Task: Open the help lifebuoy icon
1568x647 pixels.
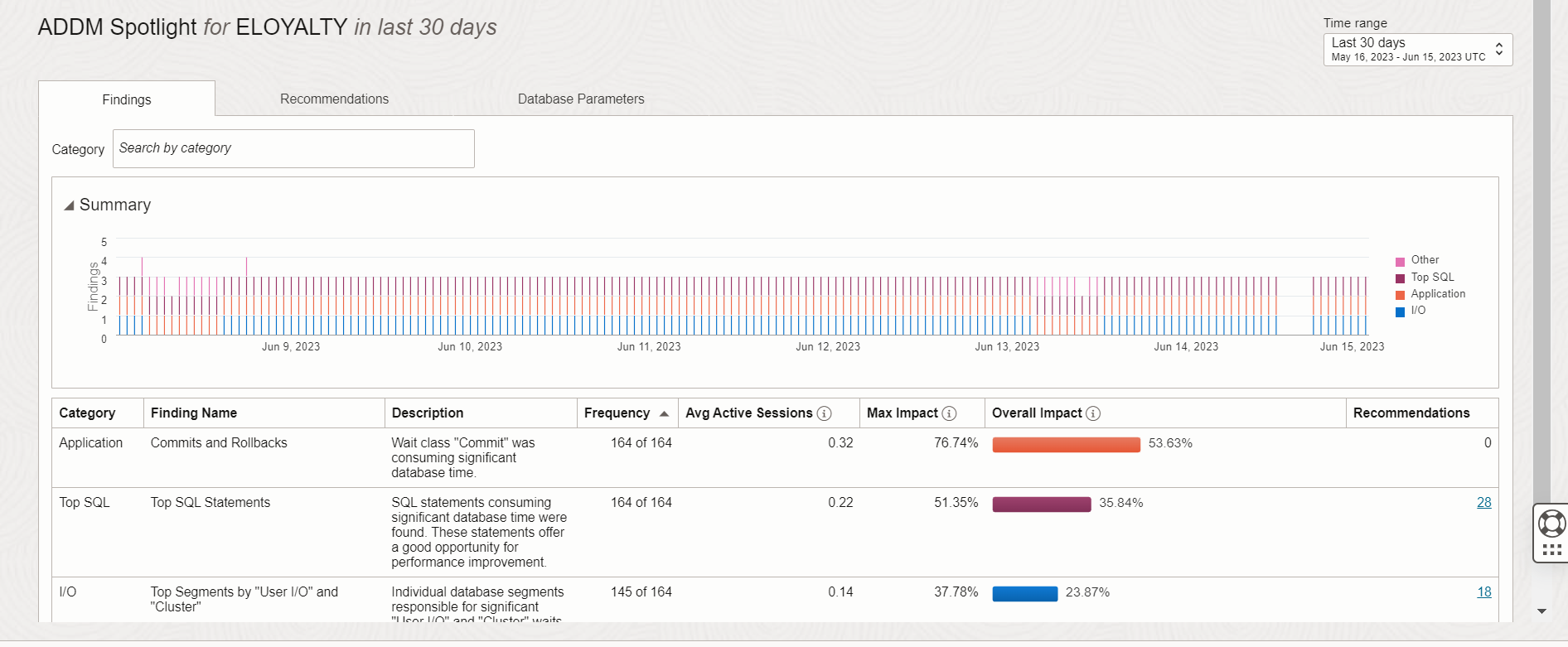Action: [1551, 524]
